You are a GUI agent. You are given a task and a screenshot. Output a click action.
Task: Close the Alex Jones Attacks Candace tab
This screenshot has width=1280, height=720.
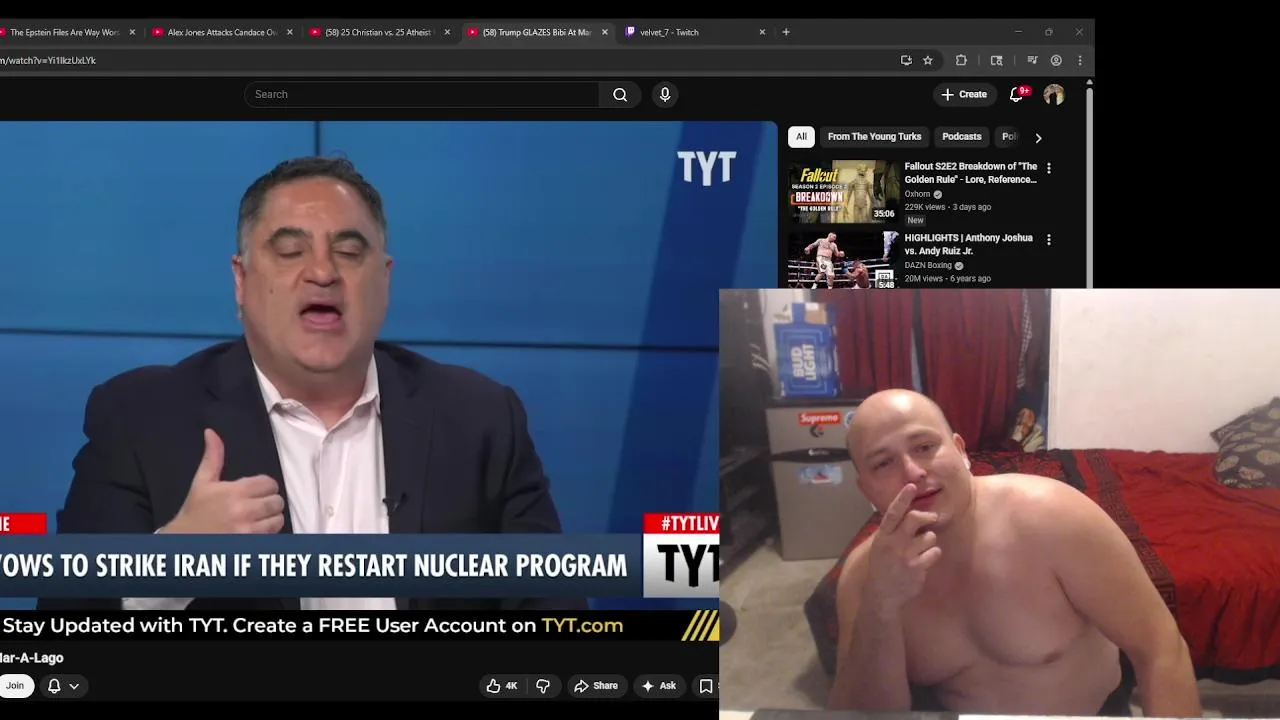click(290, 32)
